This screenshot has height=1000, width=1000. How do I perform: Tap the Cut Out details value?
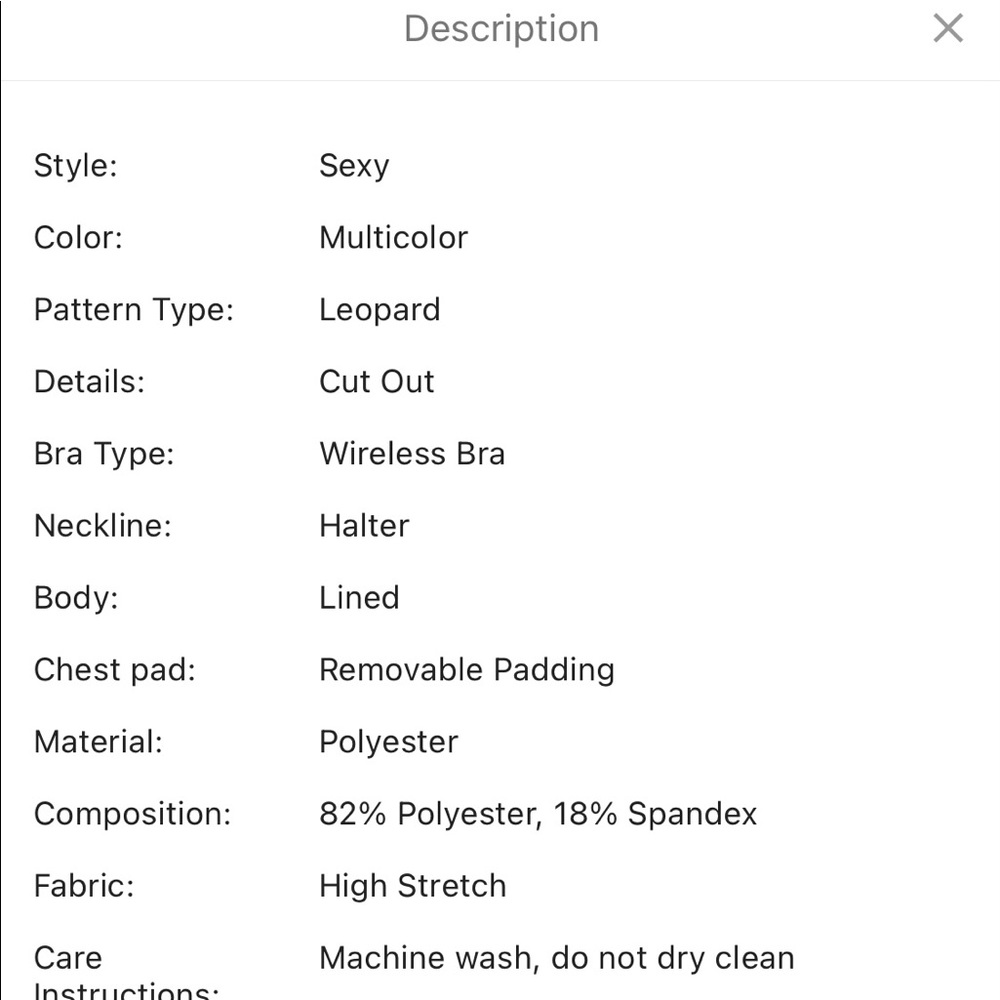376,382
